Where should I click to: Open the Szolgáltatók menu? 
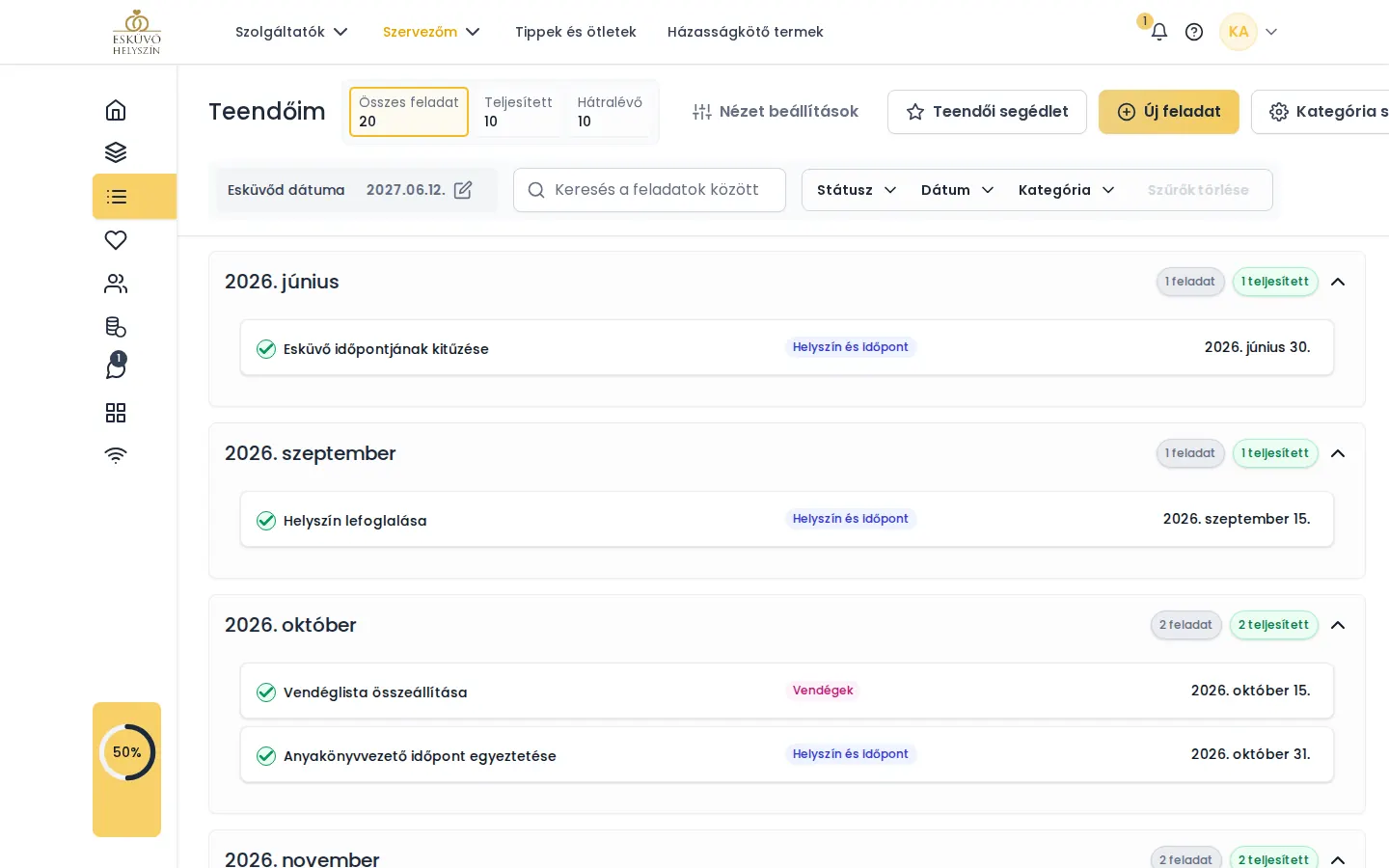pos(291,32)
